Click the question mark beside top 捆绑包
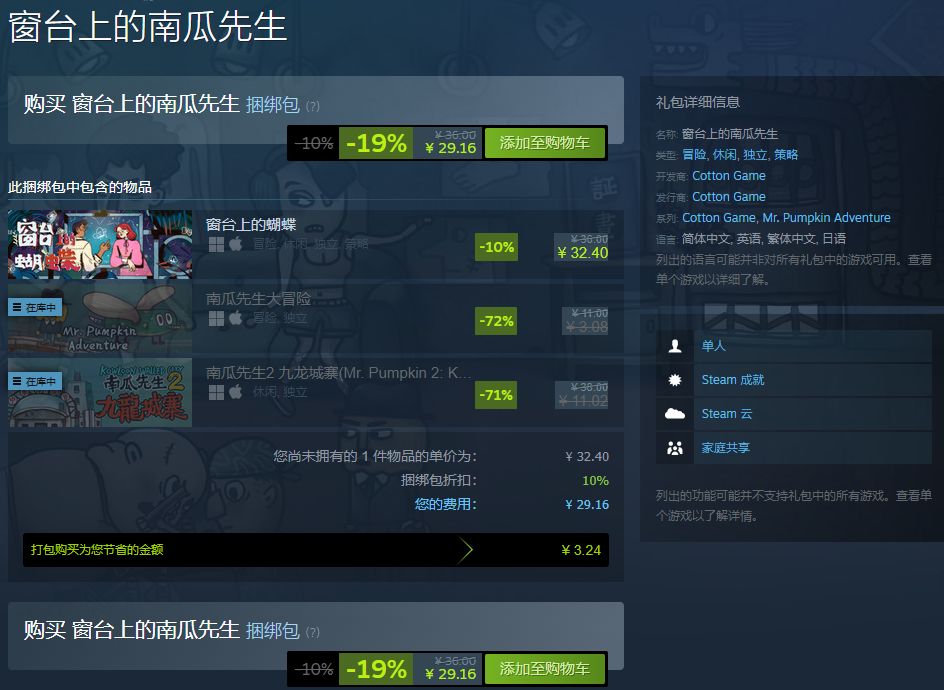This screenshot has width=944, height=690. click(x=312, y=107)
